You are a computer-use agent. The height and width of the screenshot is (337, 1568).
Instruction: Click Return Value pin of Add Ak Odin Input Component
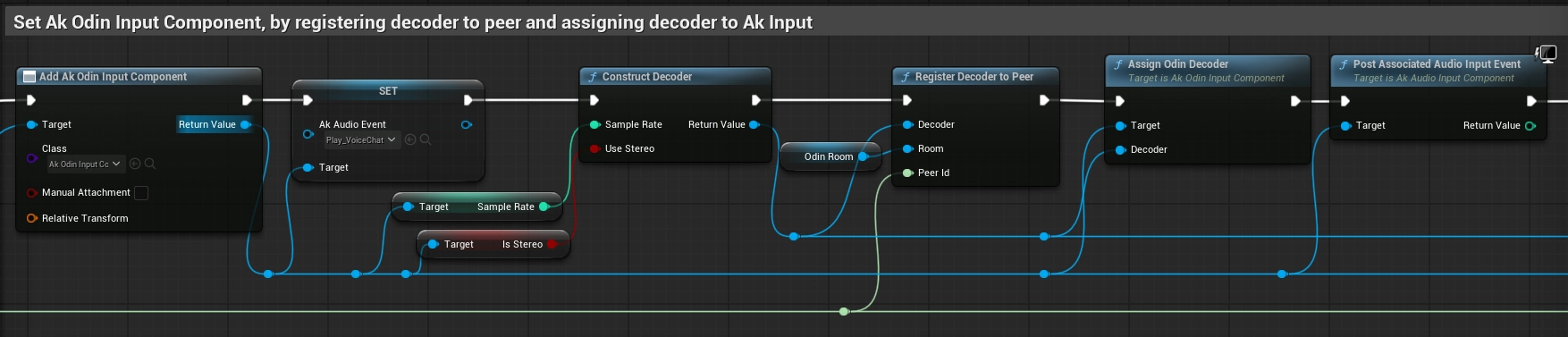pyautogui.click(x=246, y=124)
